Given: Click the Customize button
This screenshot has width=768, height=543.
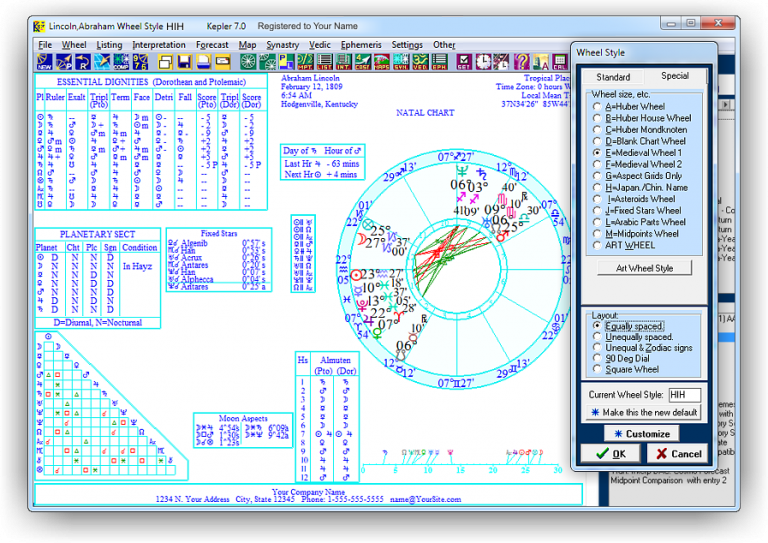Looking at the screenshot, I should point(641,433).
